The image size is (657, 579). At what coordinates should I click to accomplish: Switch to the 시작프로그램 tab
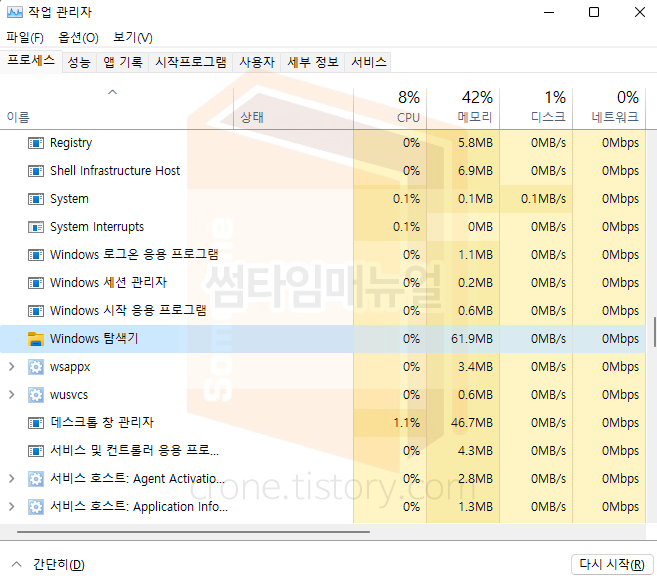(191, 62)
